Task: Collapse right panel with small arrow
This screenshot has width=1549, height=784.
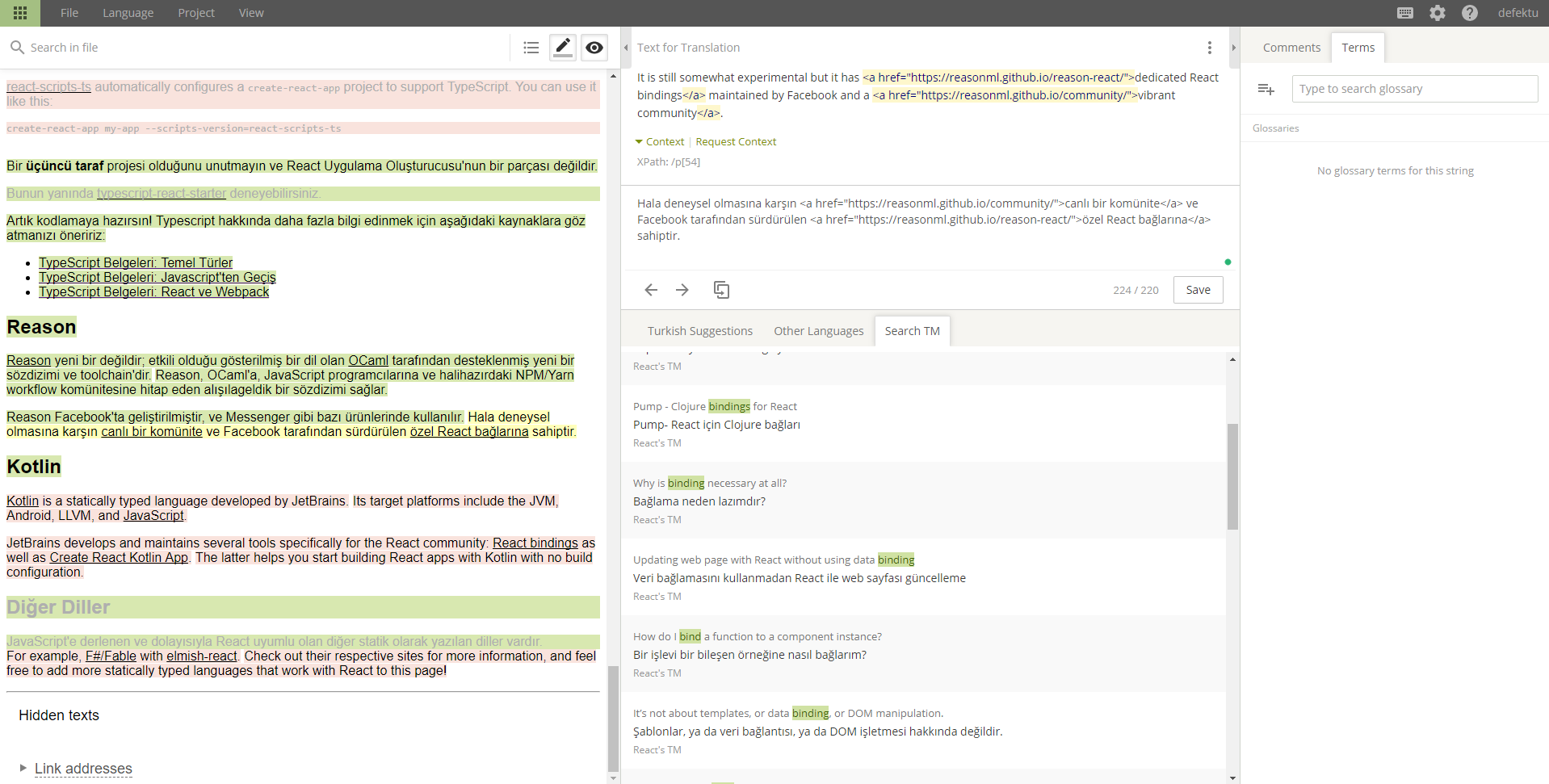Action: point(1233,48)
